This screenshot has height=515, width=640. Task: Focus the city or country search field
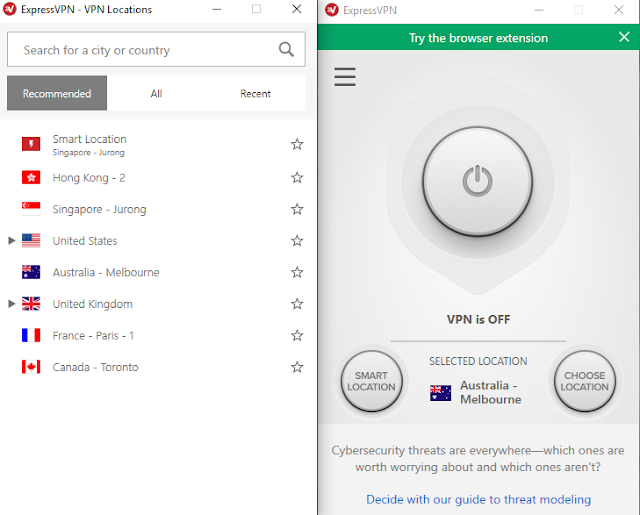click(156, 49)
